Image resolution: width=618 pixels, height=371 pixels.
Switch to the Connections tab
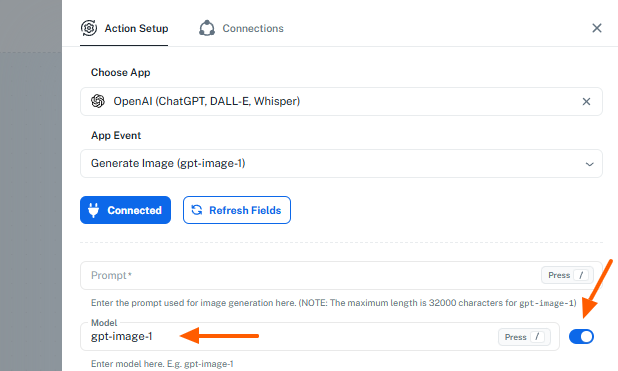point(241,28)
